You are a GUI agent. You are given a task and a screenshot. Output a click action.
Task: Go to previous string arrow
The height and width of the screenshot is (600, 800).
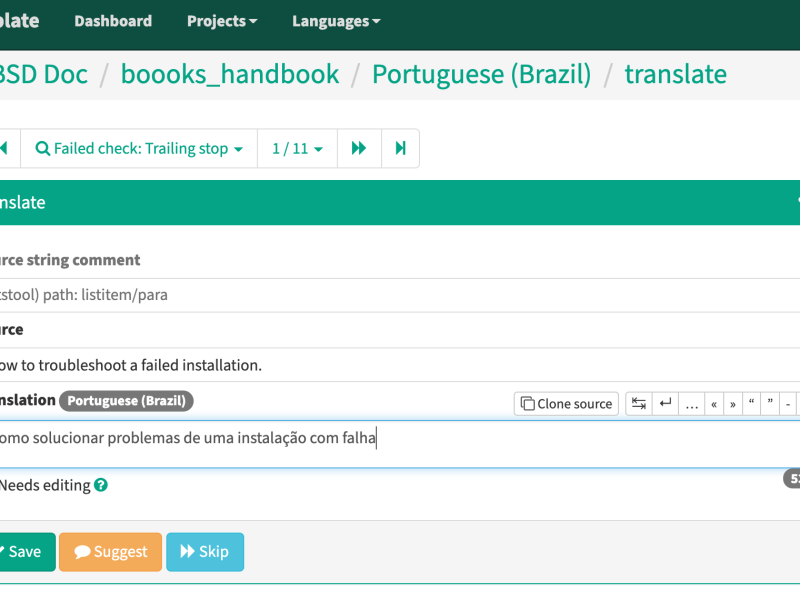[x=5, y=148]
